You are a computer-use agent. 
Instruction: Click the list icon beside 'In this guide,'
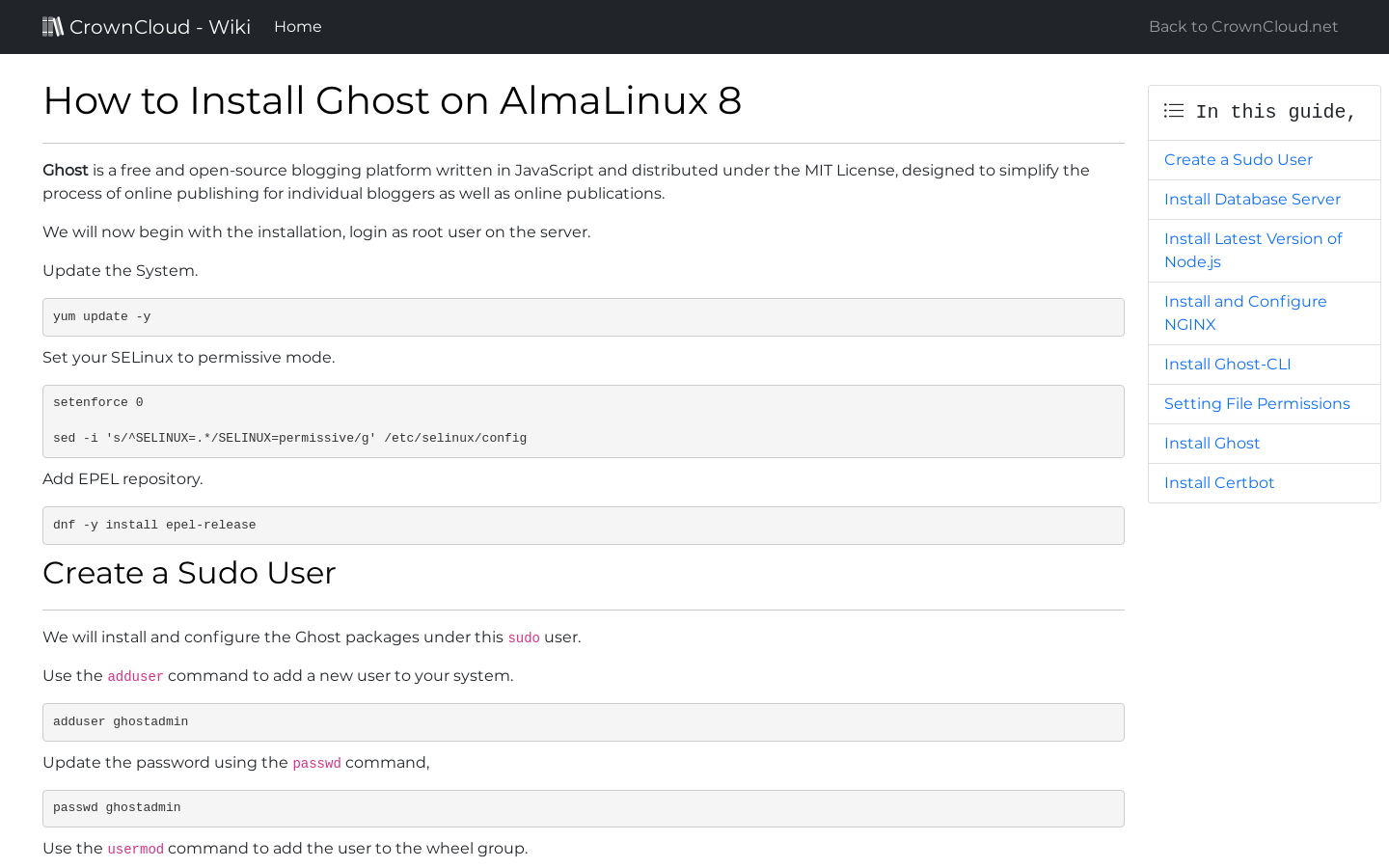point(1174,111)
